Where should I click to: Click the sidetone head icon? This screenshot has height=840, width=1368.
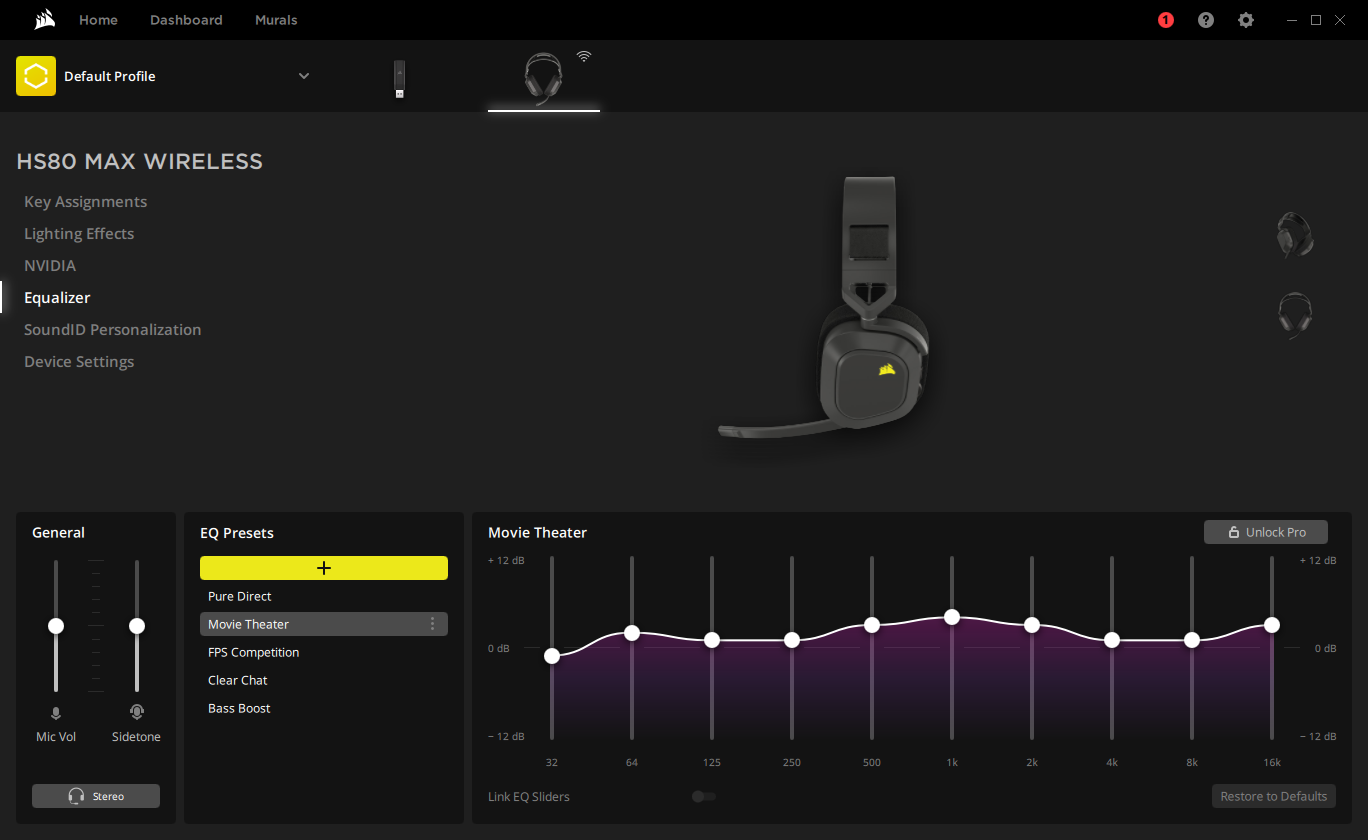tap(137, 712)
